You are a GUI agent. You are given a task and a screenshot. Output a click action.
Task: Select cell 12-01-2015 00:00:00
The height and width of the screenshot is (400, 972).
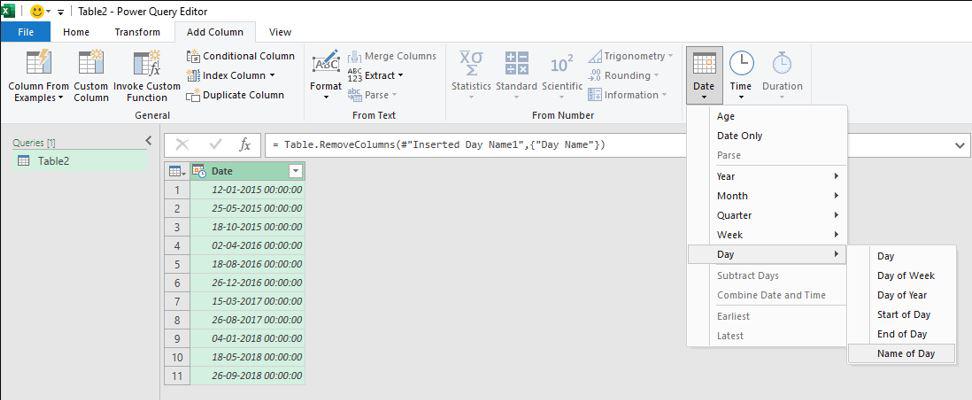click(x=248, y=190)
